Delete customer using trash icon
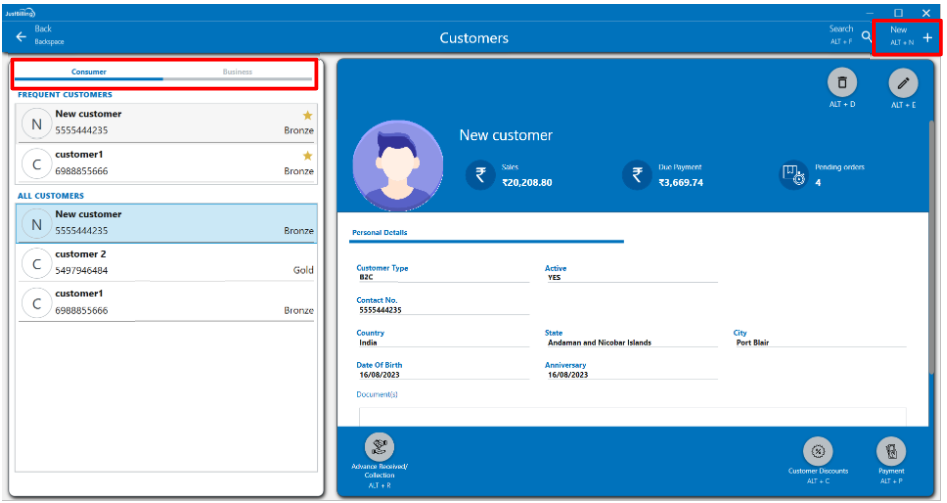947x503 pixels. click(x=842, y=83)
